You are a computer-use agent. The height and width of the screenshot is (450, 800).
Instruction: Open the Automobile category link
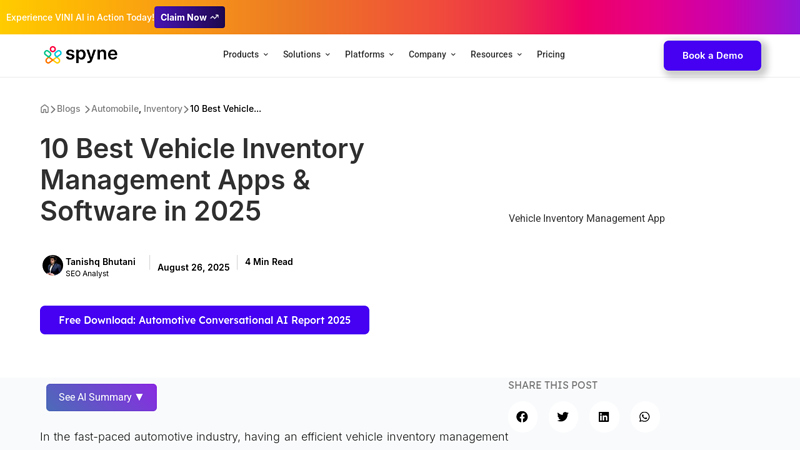click(115, 109)
